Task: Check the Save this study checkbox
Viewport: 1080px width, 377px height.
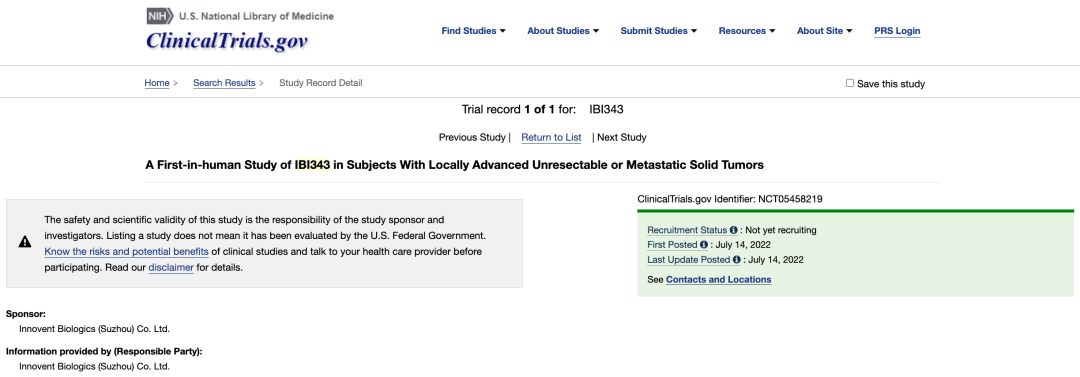Action: click(x=849, y=83)
